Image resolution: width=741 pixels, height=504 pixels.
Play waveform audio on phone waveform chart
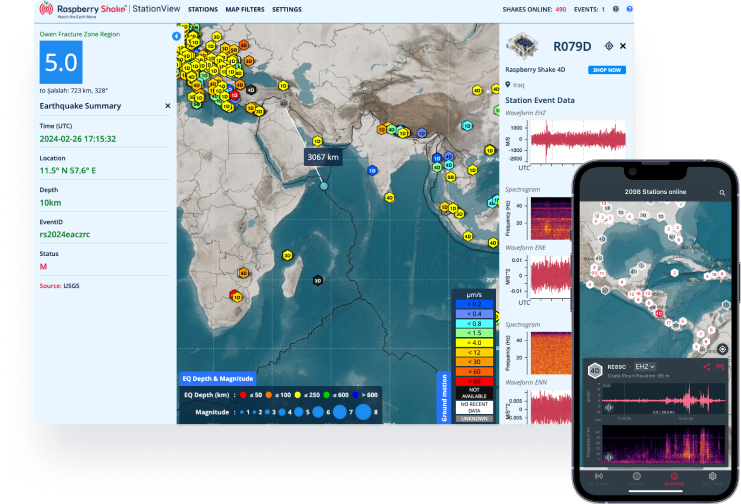pyautogui.click(x=609, y=407)
